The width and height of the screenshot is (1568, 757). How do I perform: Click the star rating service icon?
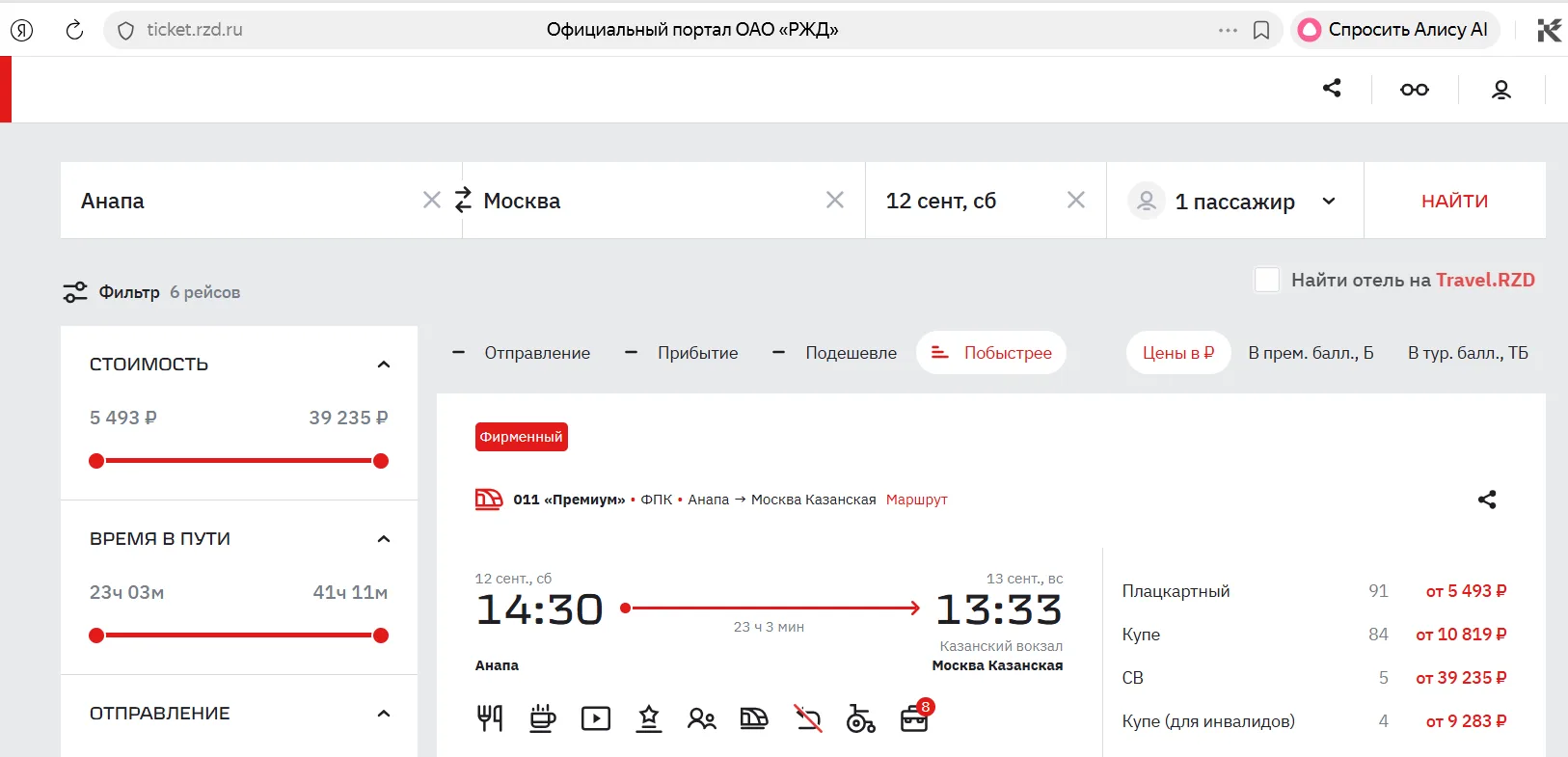point(649,718)
